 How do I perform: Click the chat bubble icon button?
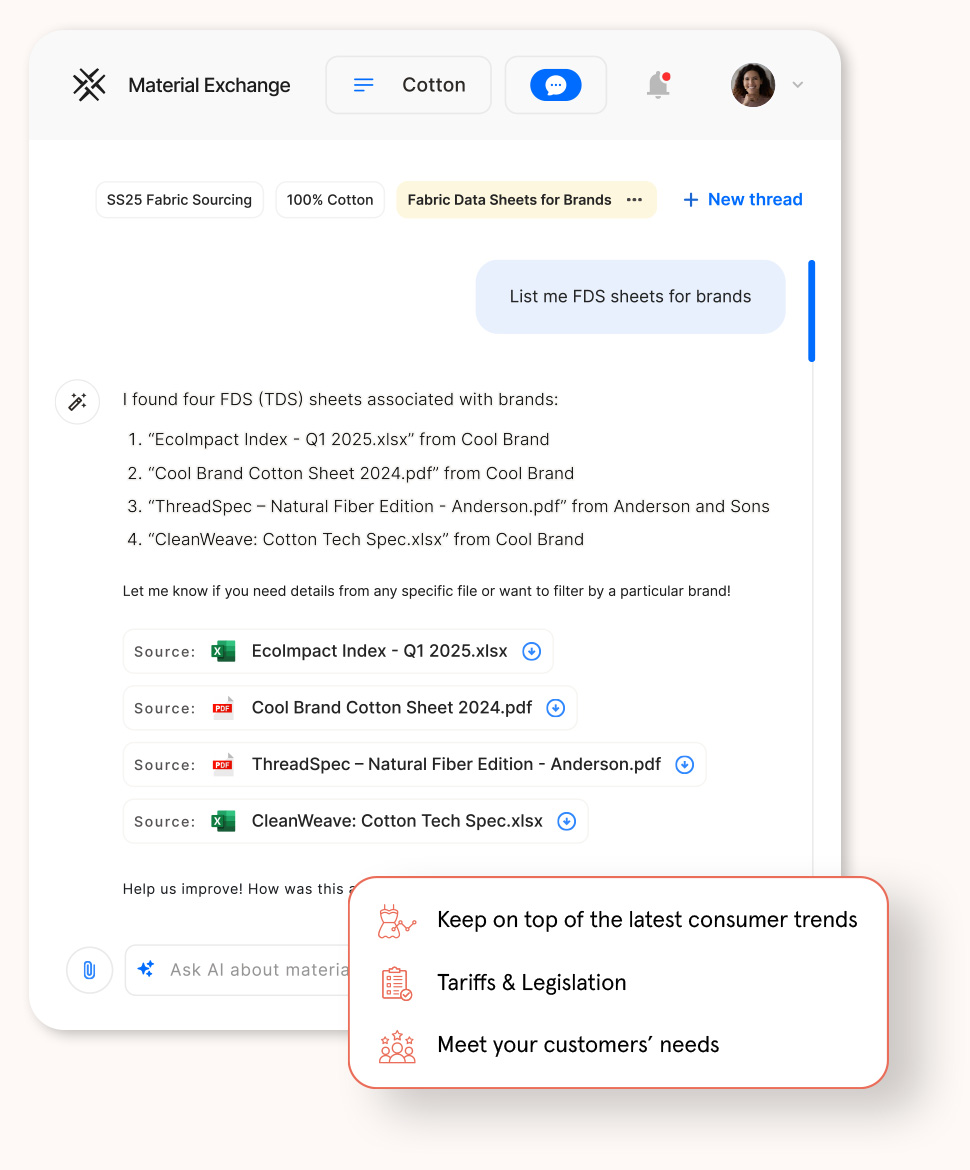pos(556,85)
